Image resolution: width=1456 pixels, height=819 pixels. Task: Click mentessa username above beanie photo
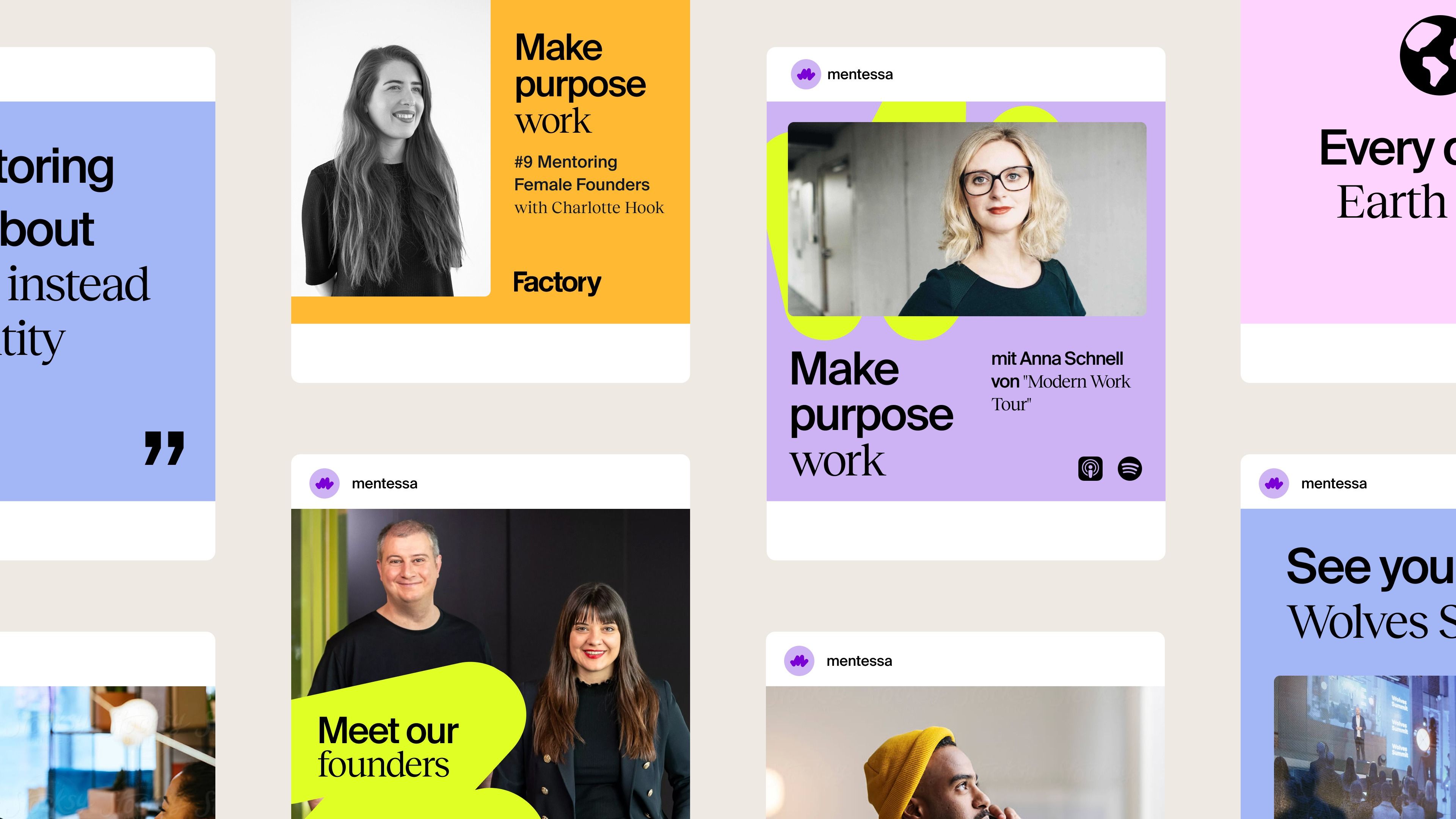click(x=859, y=661)
